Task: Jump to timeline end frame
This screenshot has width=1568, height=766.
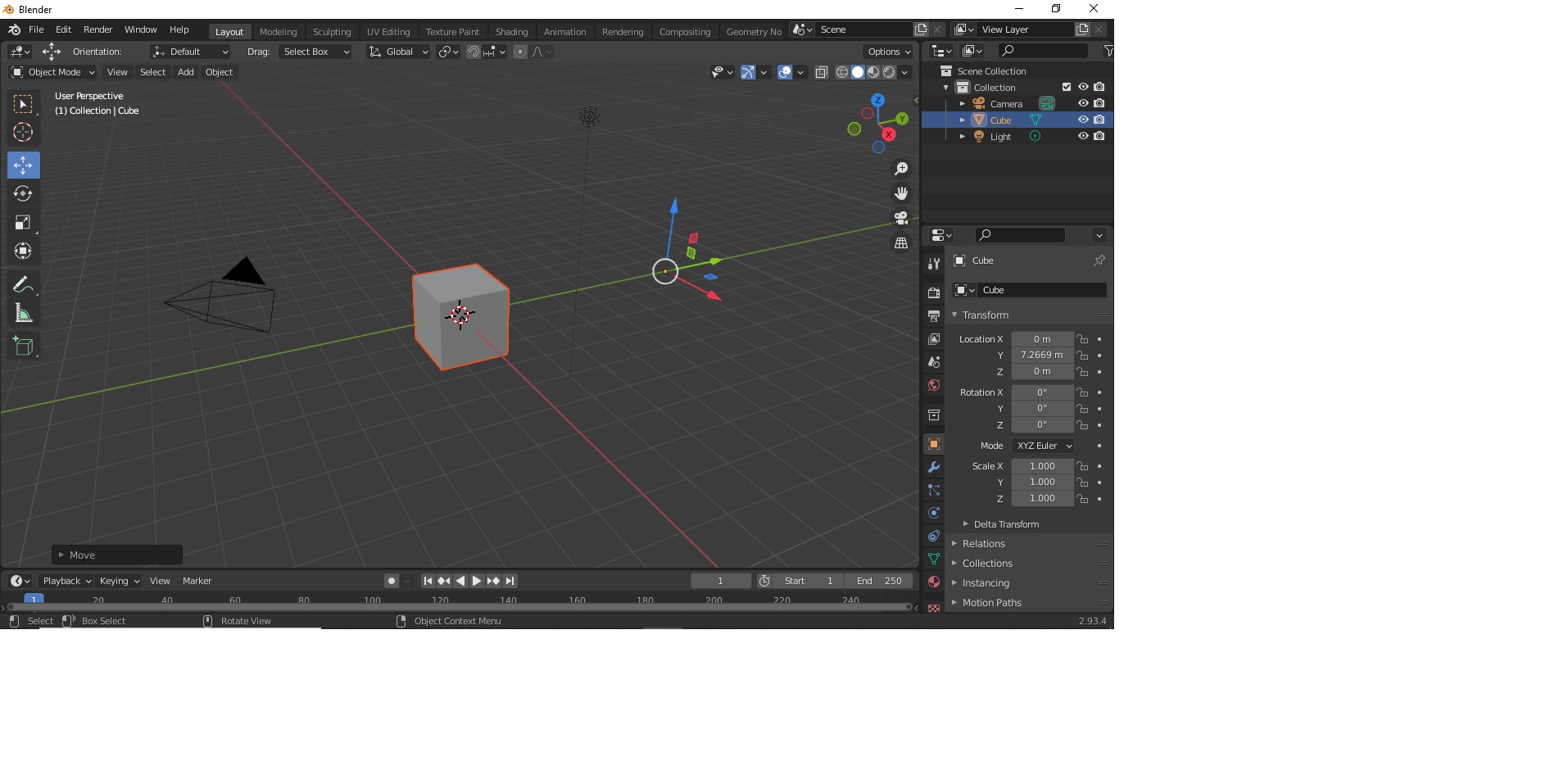Action: (510, 581)
